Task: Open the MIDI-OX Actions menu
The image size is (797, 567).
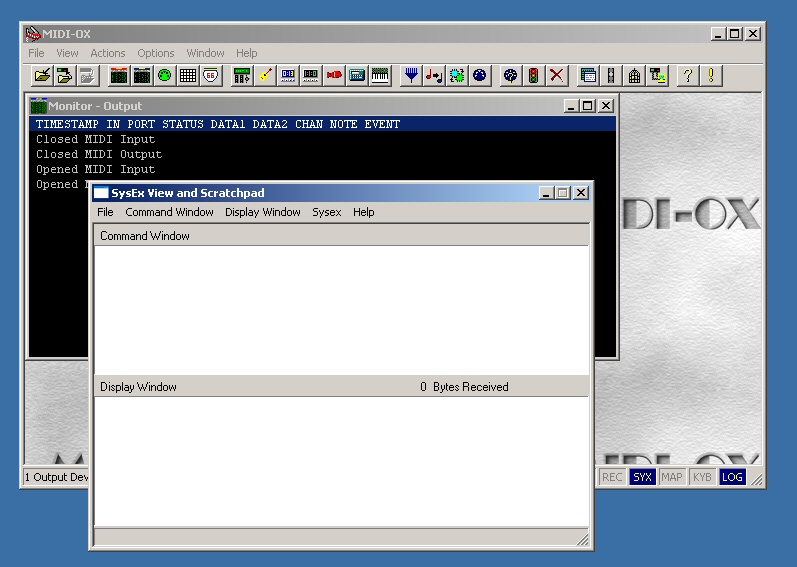Action: [x=108, y=53]
